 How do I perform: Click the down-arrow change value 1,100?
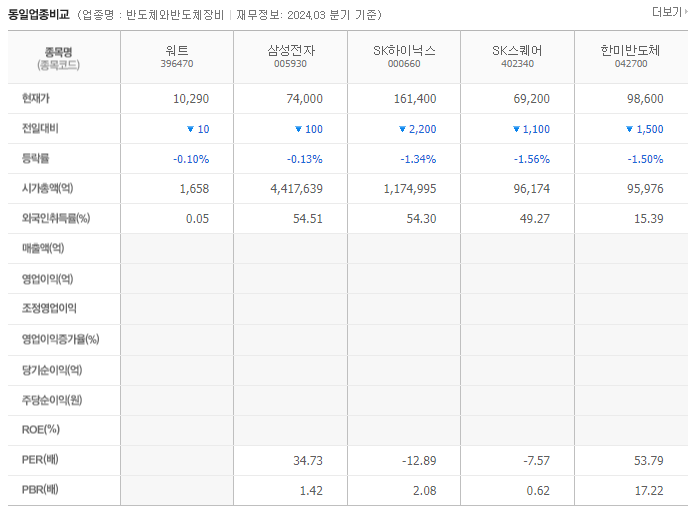531,129
